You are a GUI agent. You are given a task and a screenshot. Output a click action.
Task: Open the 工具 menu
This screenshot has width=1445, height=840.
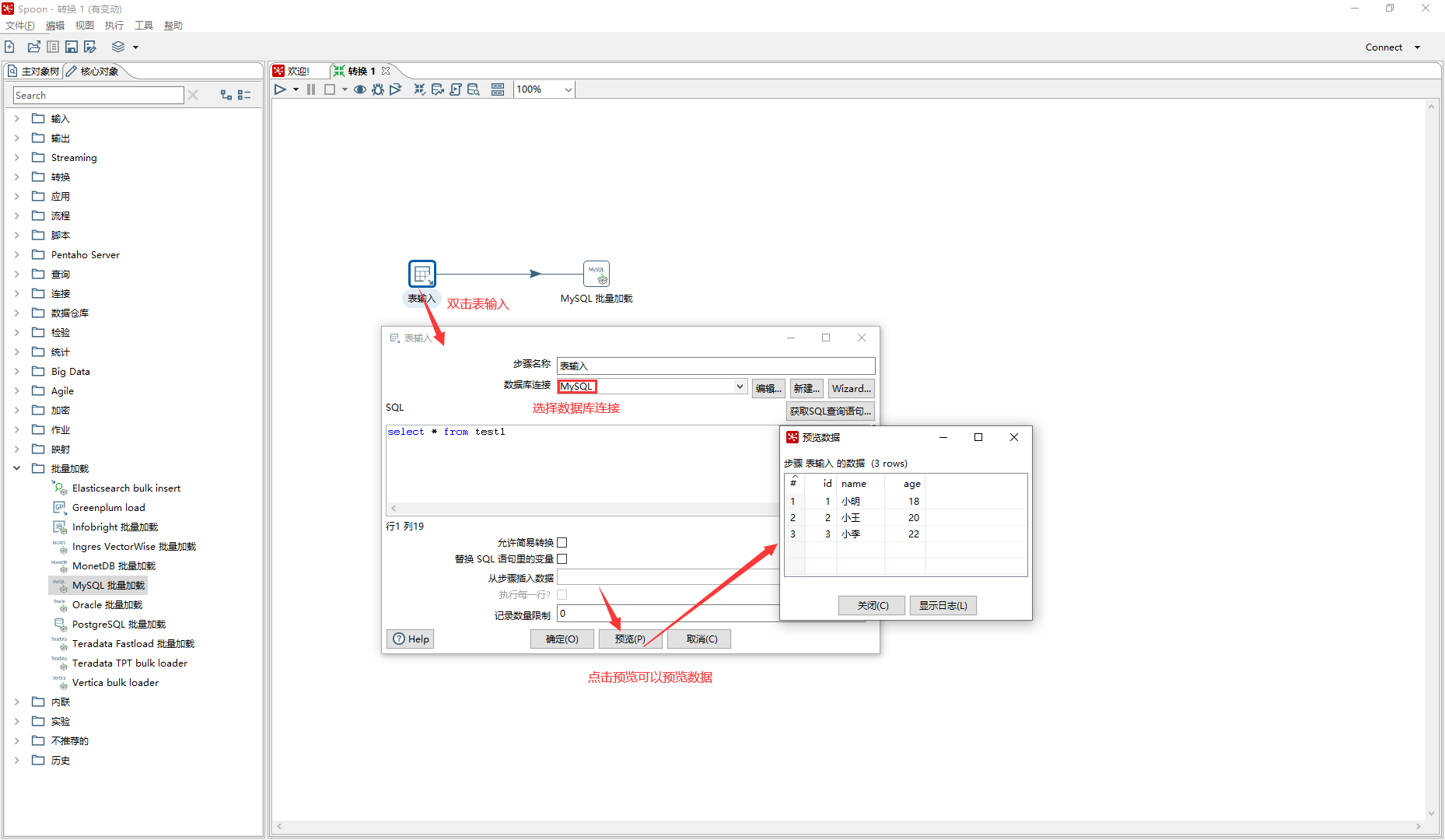click(x=144, y=26)
